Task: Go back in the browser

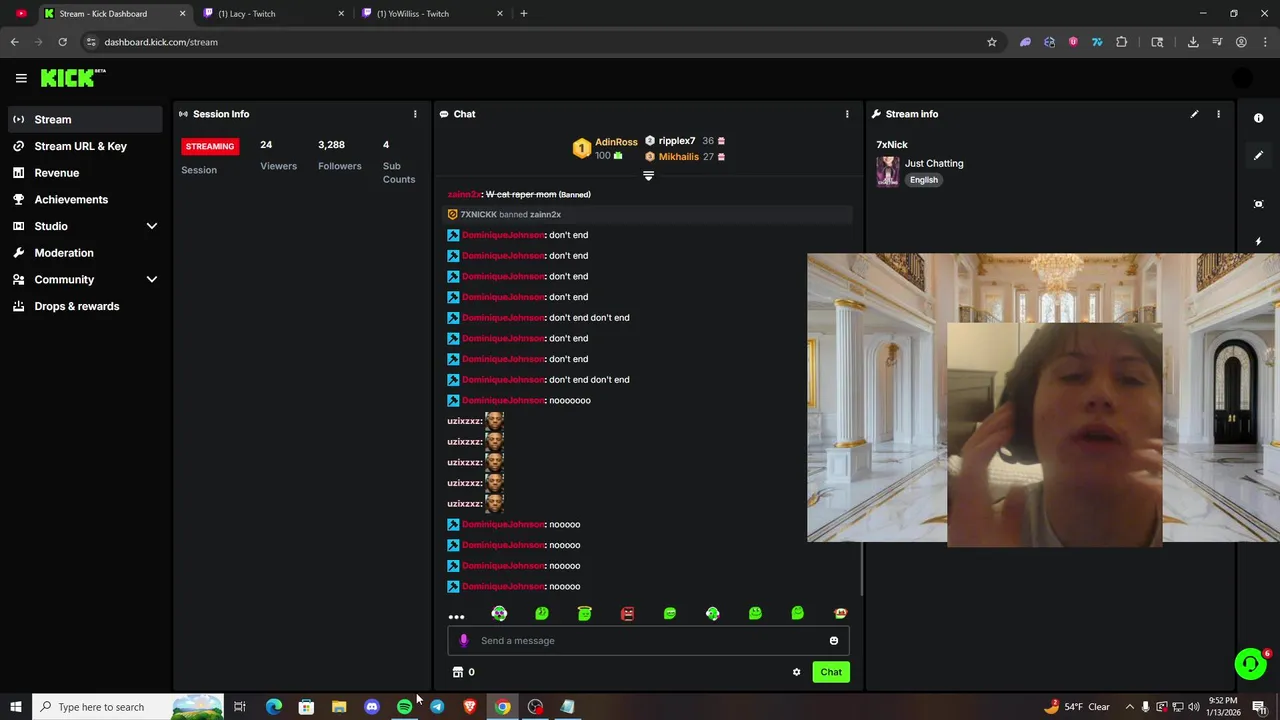Action: point(14,42)
